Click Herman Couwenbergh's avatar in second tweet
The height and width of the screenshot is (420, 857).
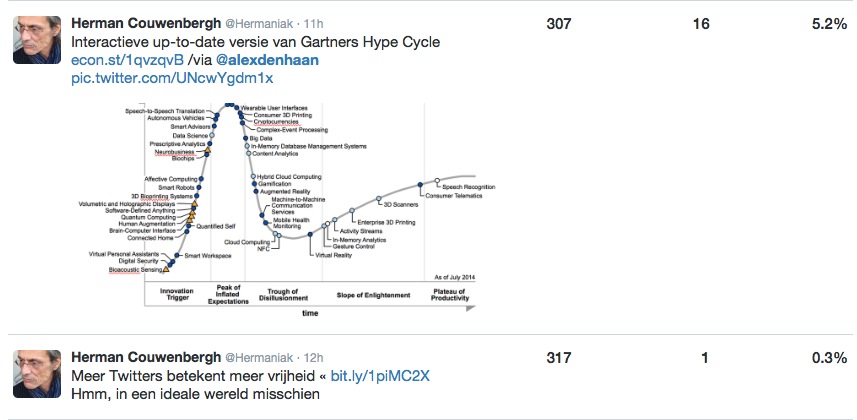(37, 374)
